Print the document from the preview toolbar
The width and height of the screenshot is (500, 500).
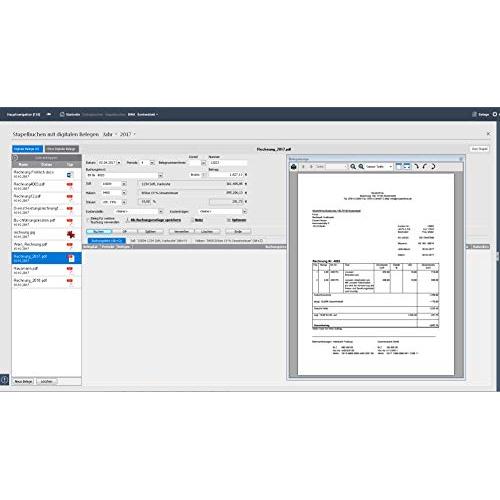(294, 166)
